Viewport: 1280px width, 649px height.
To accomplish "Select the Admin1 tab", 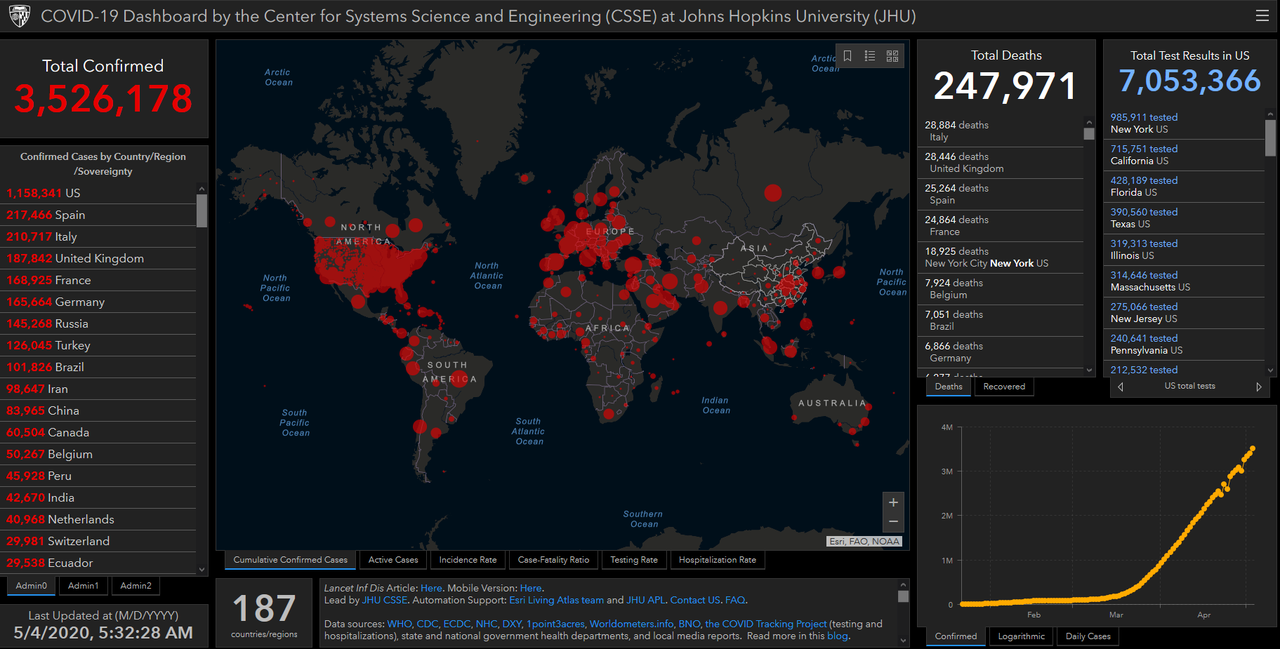I will pyautogui.click(x=83, y=586).
